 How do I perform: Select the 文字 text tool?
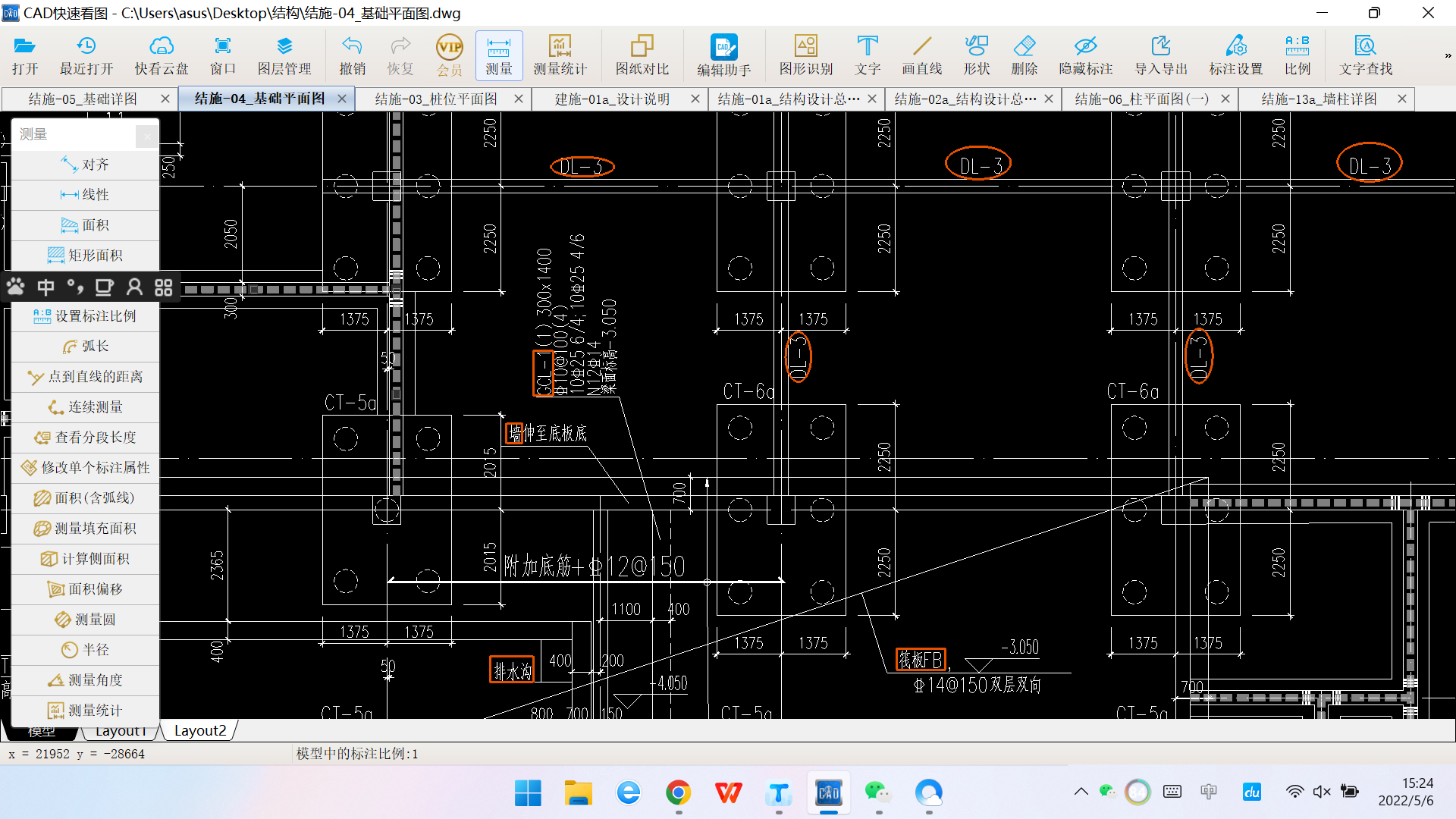[x=868, y=56]
